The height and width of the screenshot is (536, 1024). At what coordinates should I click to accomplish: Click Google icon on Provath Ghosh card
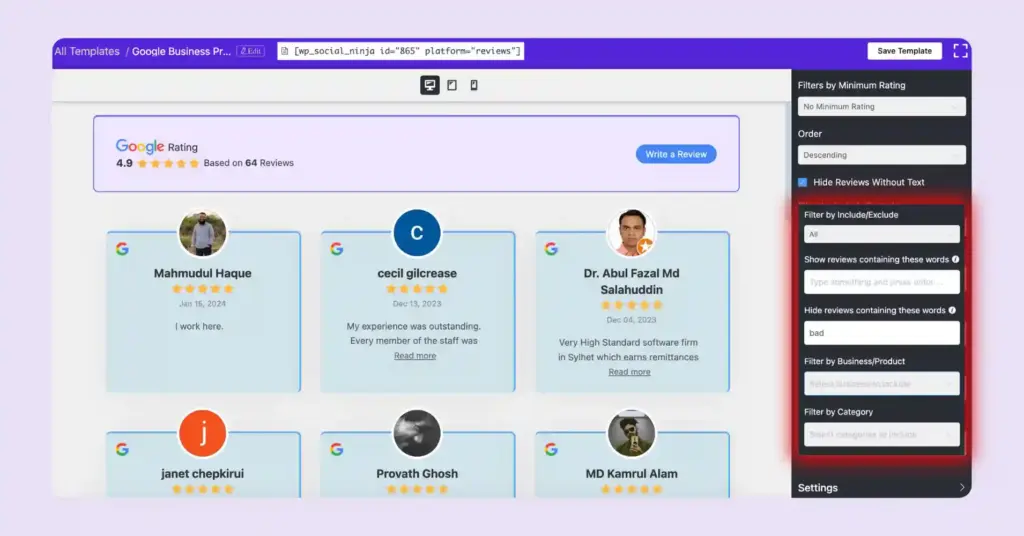click(x=336, y=449)
